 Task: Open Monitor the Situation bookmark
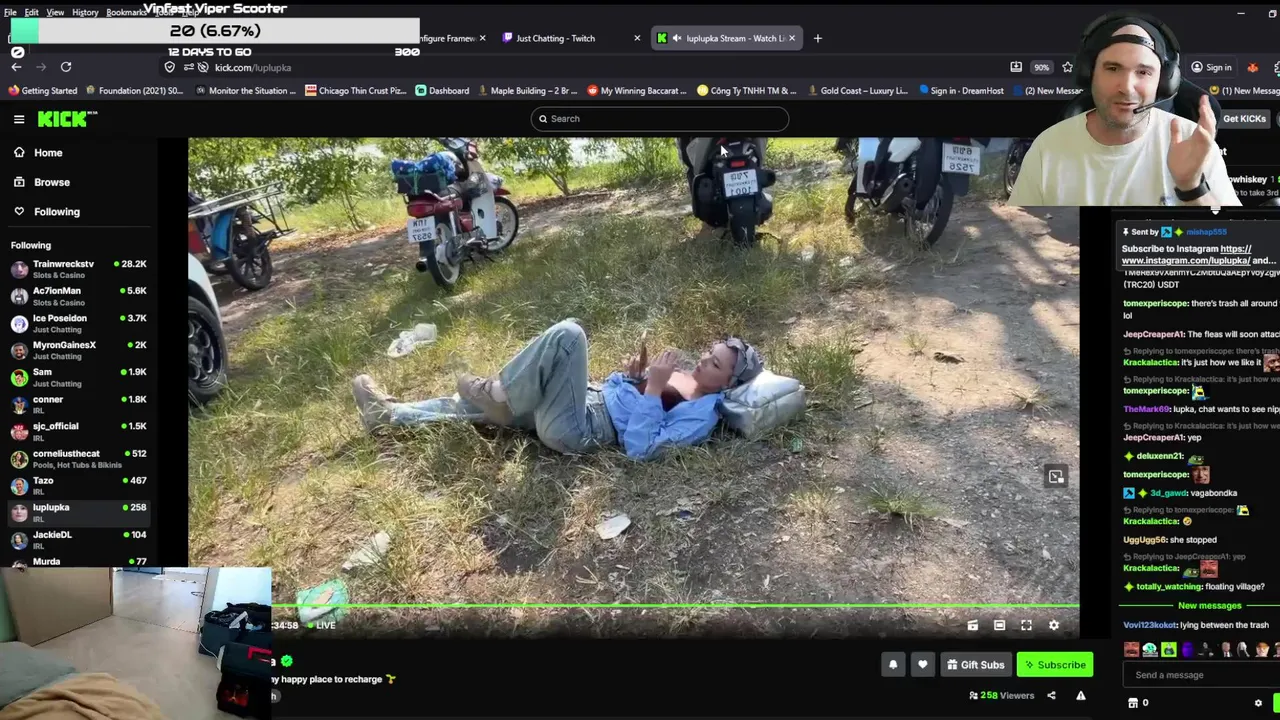[246, 90]
